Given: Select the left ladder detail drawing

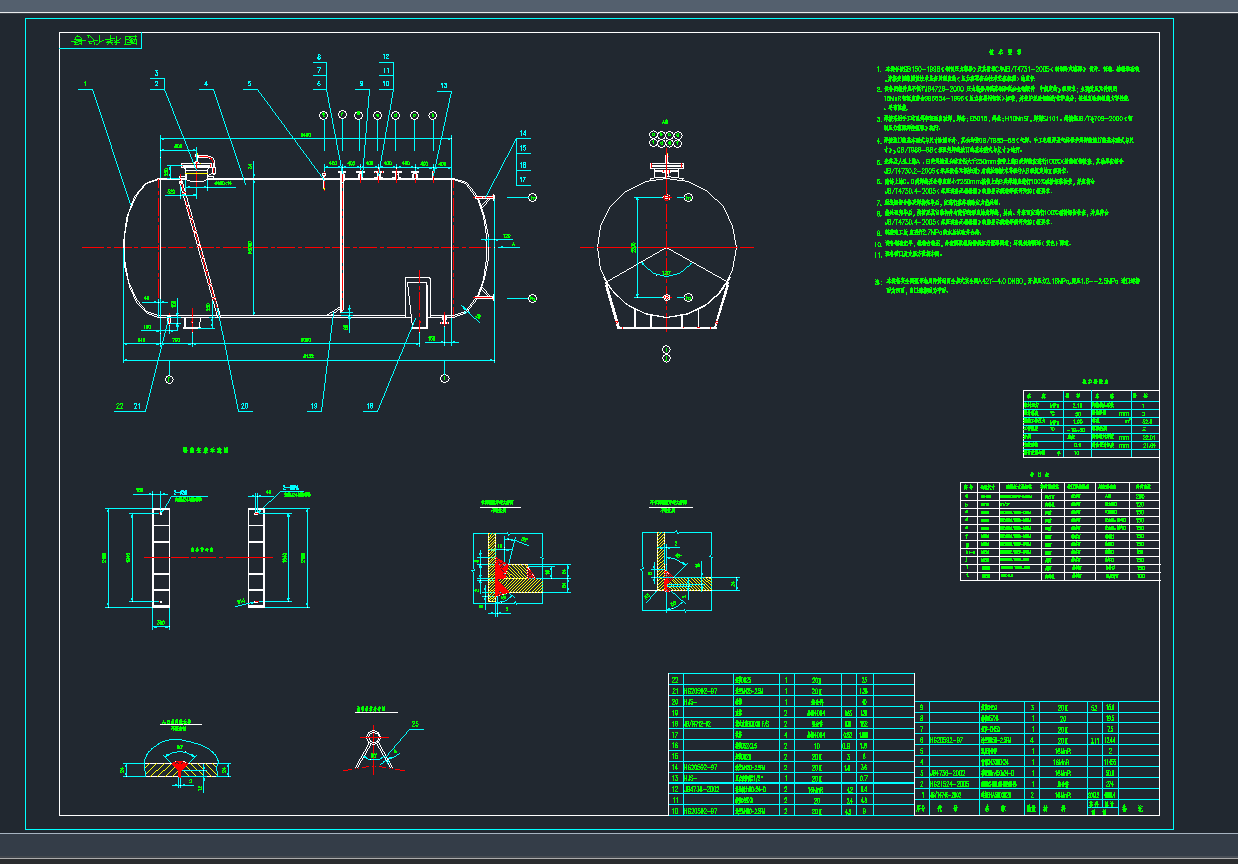Looking at the screenshot, I should [160, 557].
